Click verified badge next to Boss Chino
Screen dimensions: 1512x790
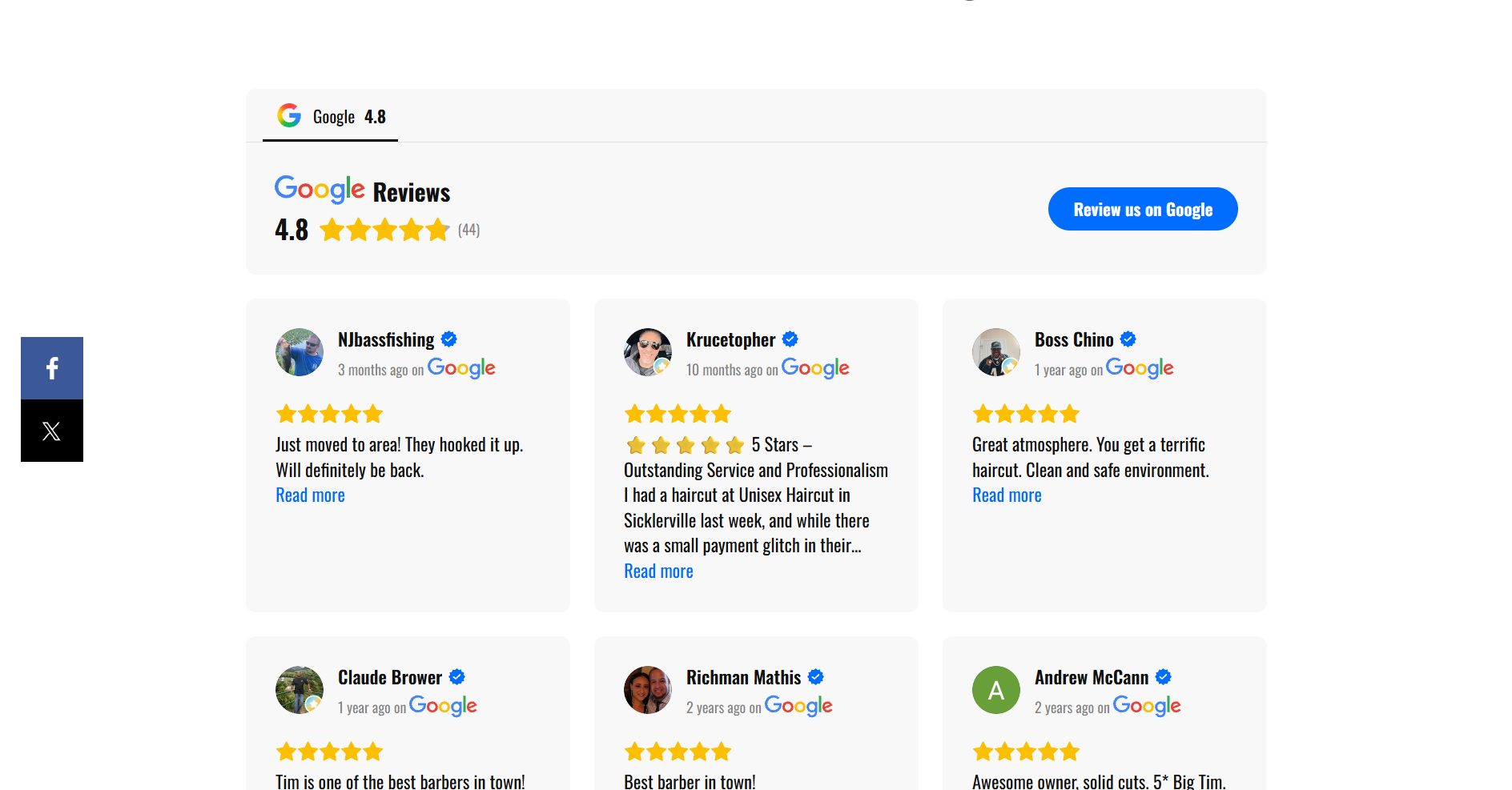pos(1128,339)
